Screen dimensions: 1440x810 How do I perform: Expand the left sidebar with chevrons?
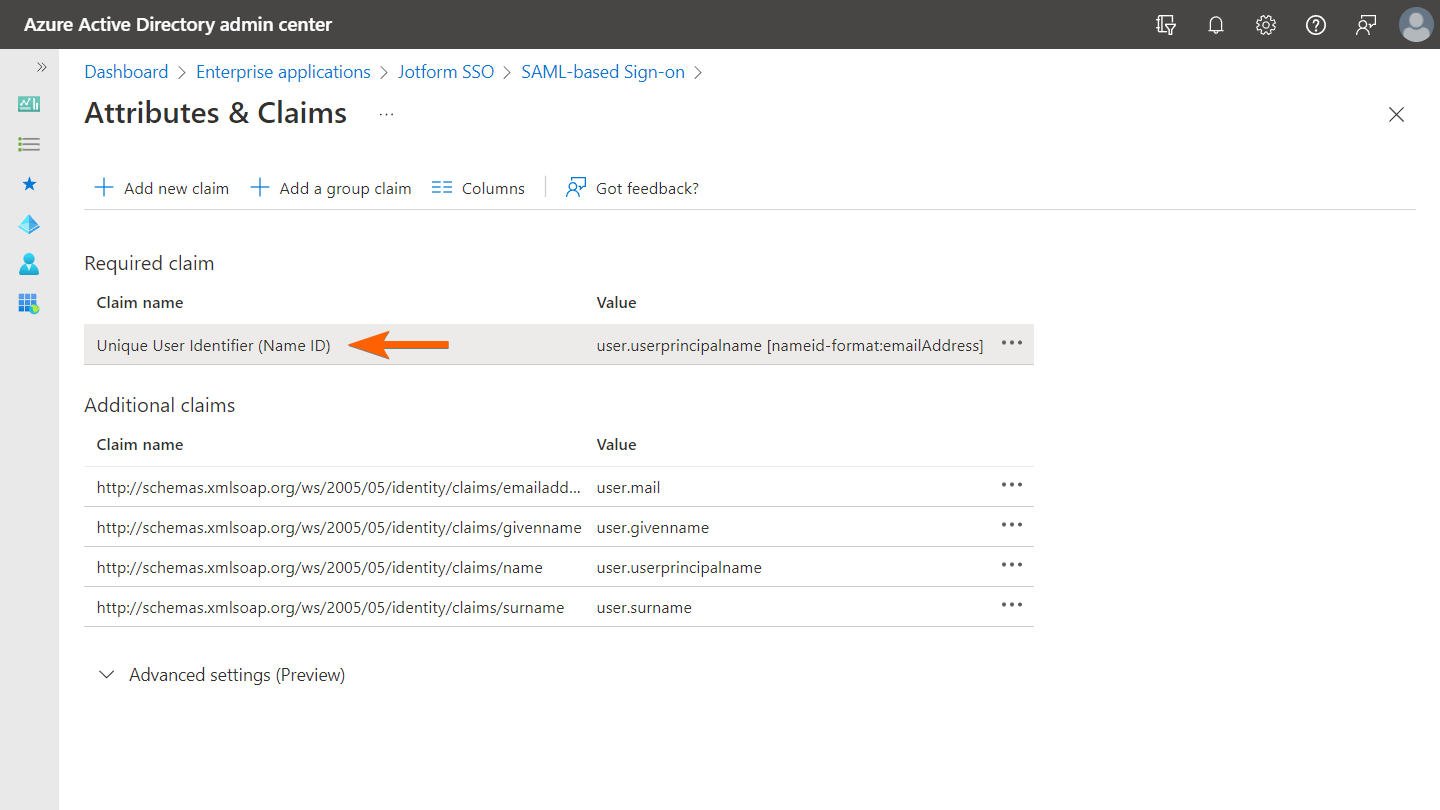point(42,67)
